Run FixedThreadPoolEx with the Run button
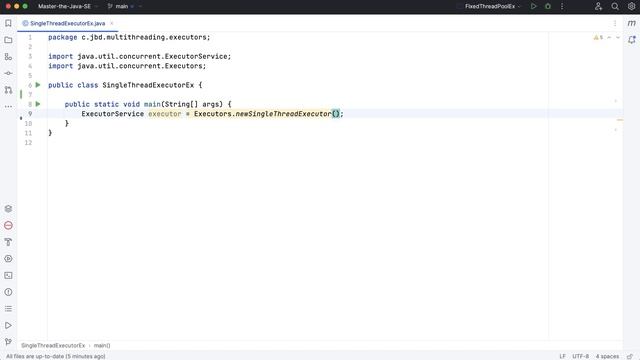This screenshot has height=360, width=640. click(x=533, y=6)
